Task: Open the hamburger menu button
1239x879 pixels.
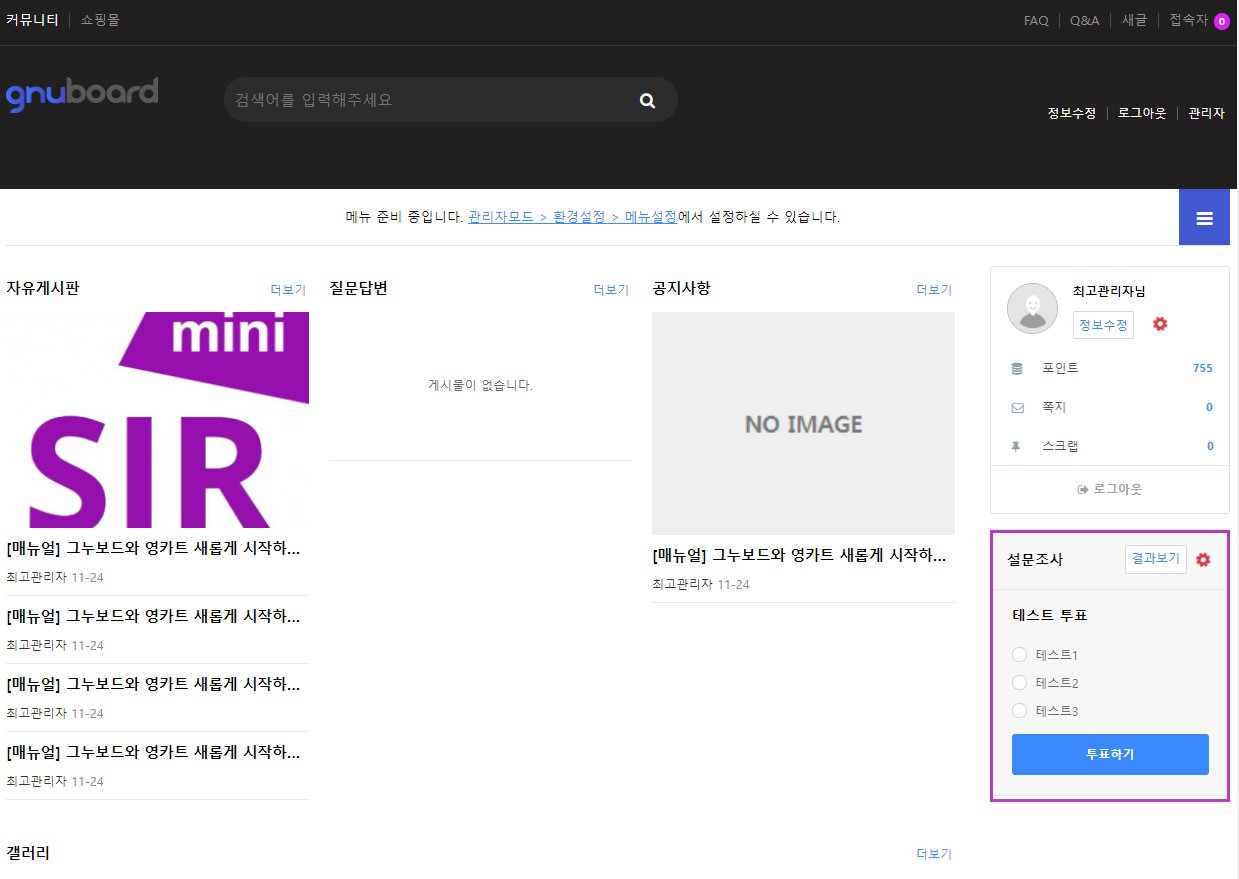Action: (x=1204, y=217)
